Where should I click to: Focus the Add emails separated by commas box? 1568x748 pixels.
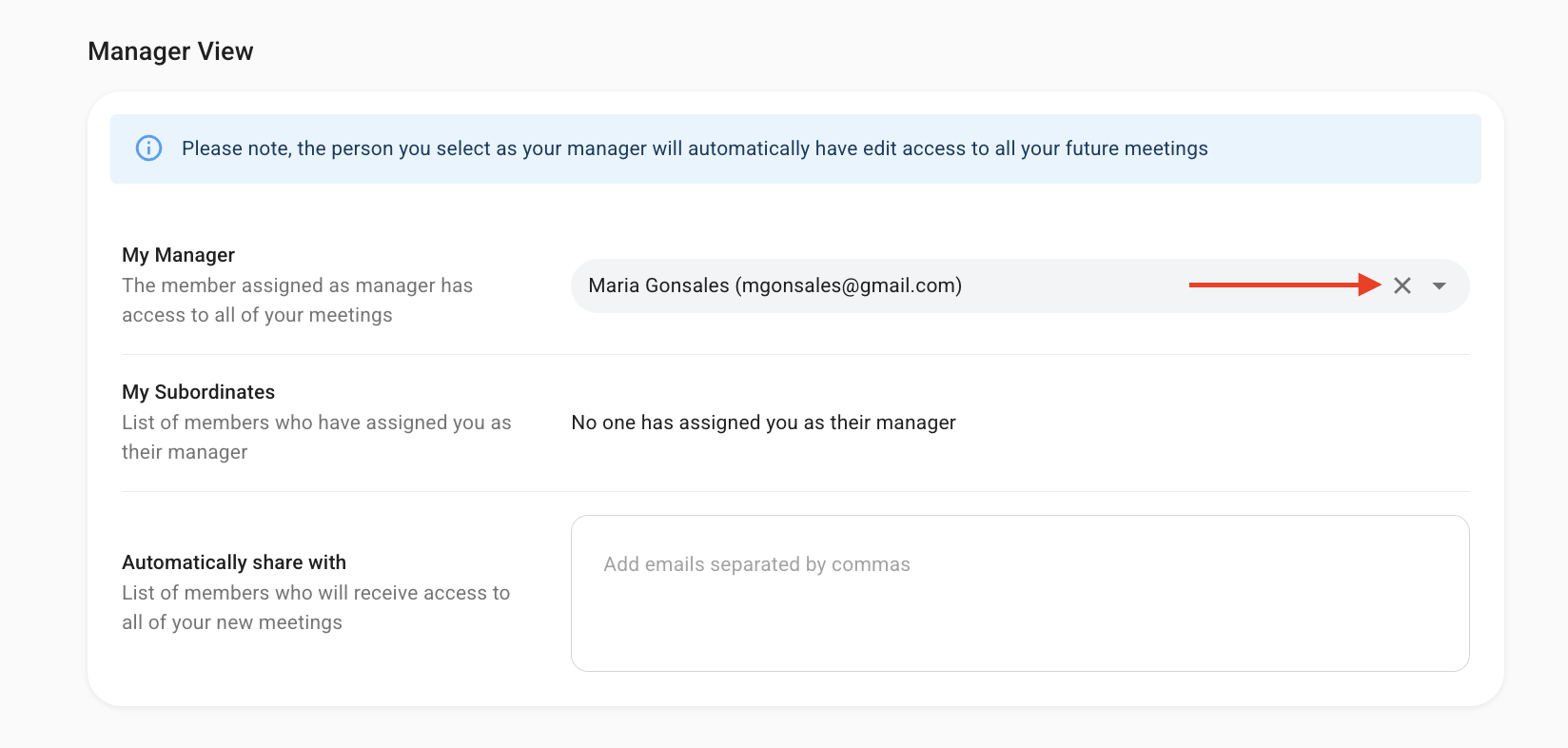pos(1020,593)
